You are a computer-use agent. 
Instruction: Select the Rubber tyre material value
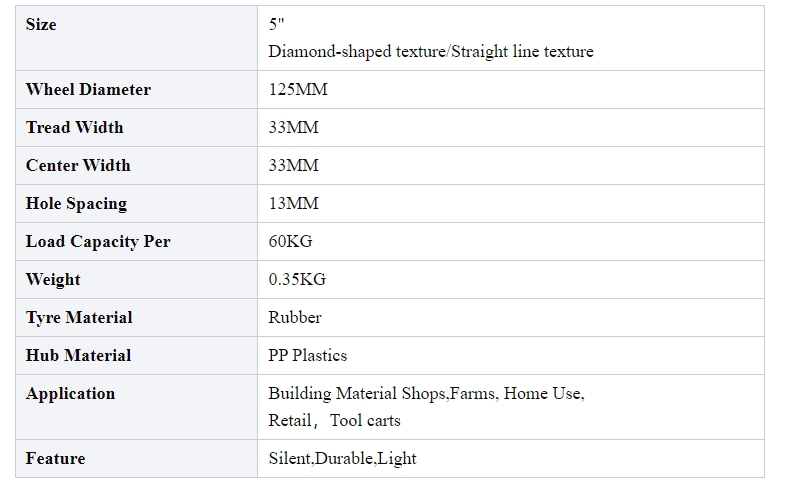point(295,318)
